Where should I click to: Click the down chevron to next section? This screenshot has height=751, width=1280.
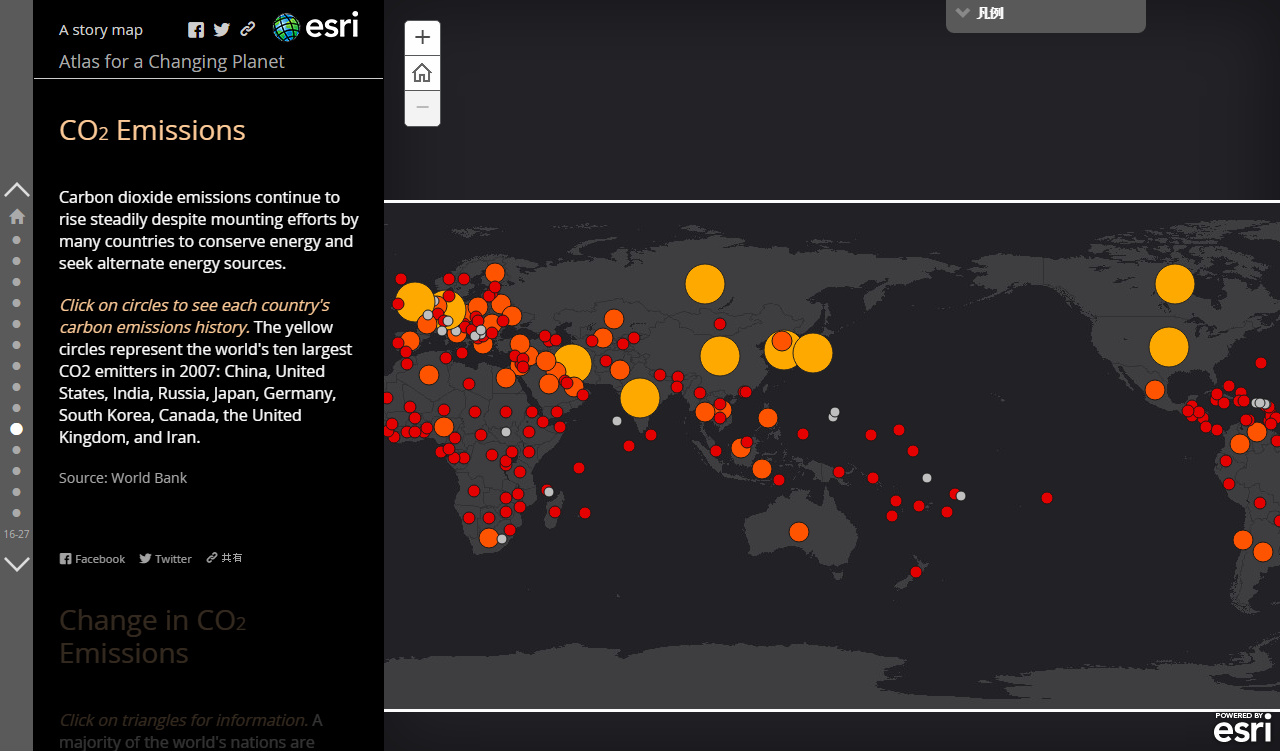(x=17, y=564)
